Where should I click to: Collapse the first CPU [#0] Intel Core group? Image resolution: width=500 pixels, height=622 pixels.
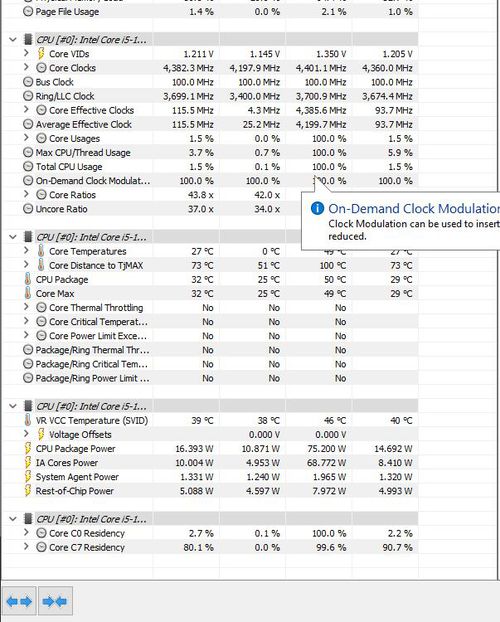point(13,40)
